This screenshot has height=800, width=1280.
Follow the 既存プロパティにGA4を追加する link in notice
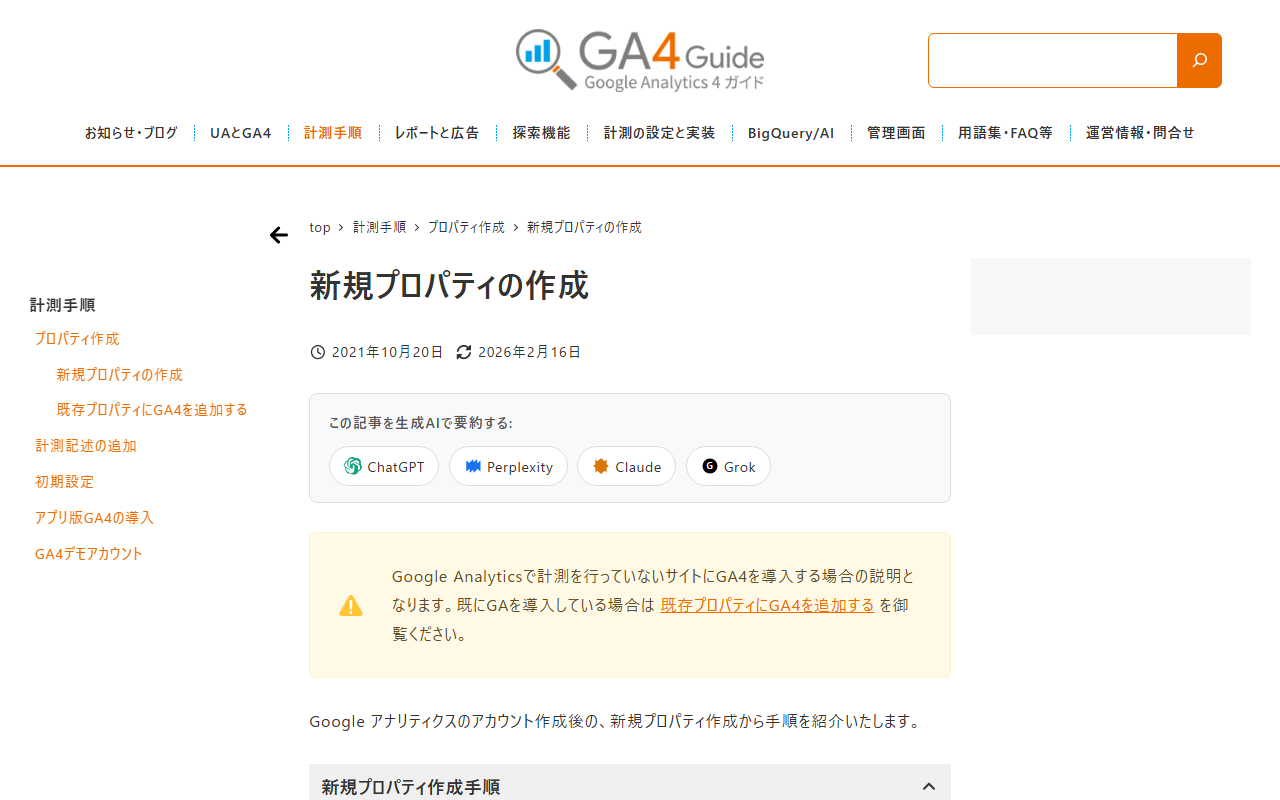(768, 605)
